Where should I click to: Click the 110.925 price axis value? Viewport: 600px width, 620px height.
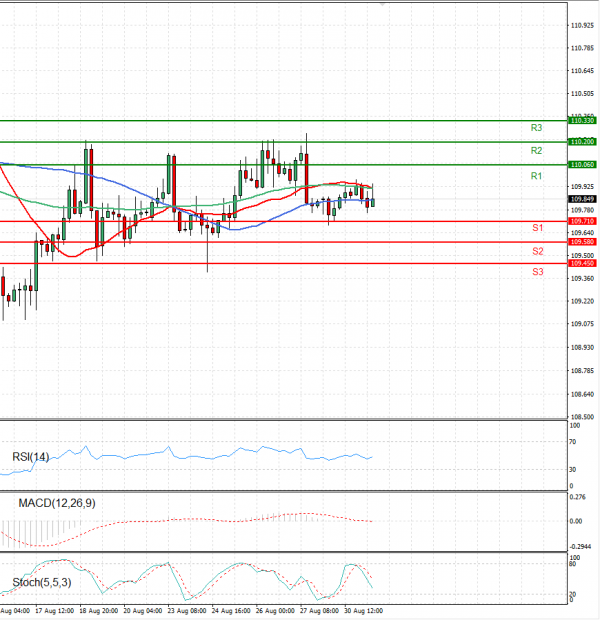pyautogui.click(x=582, y=26)
